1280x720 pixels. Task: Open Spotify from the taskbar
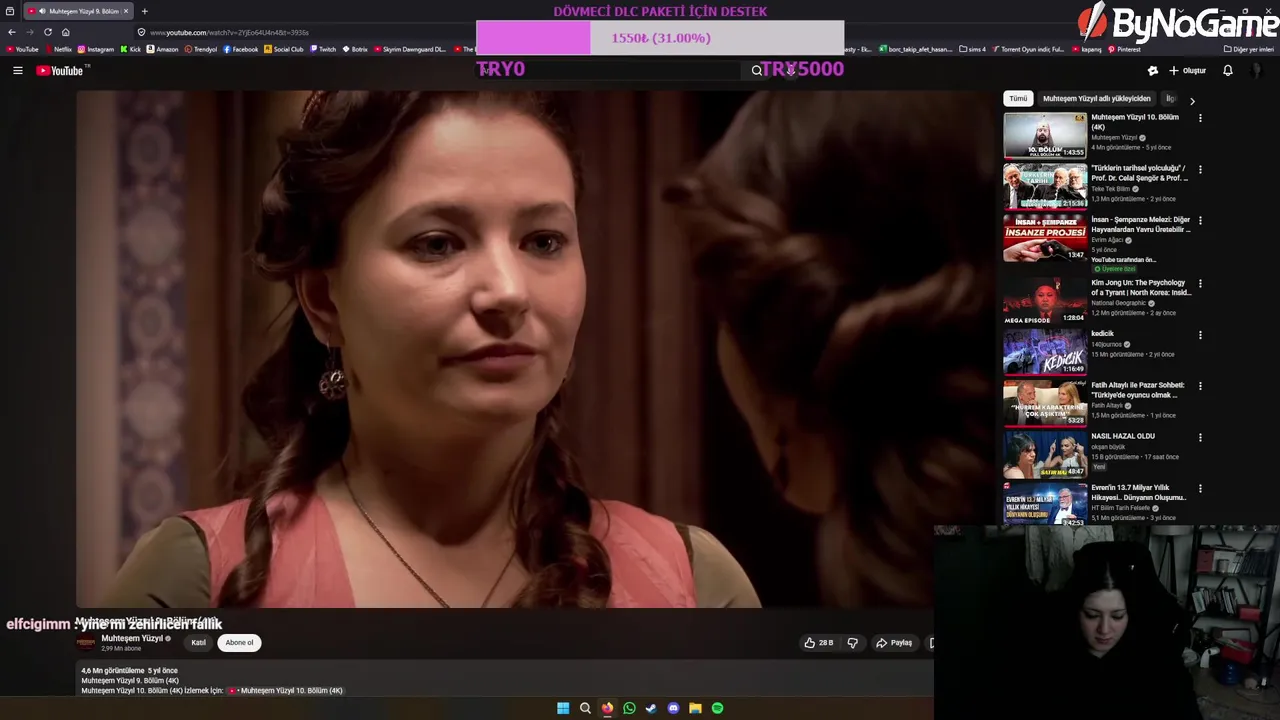click(x=717, y=708)
